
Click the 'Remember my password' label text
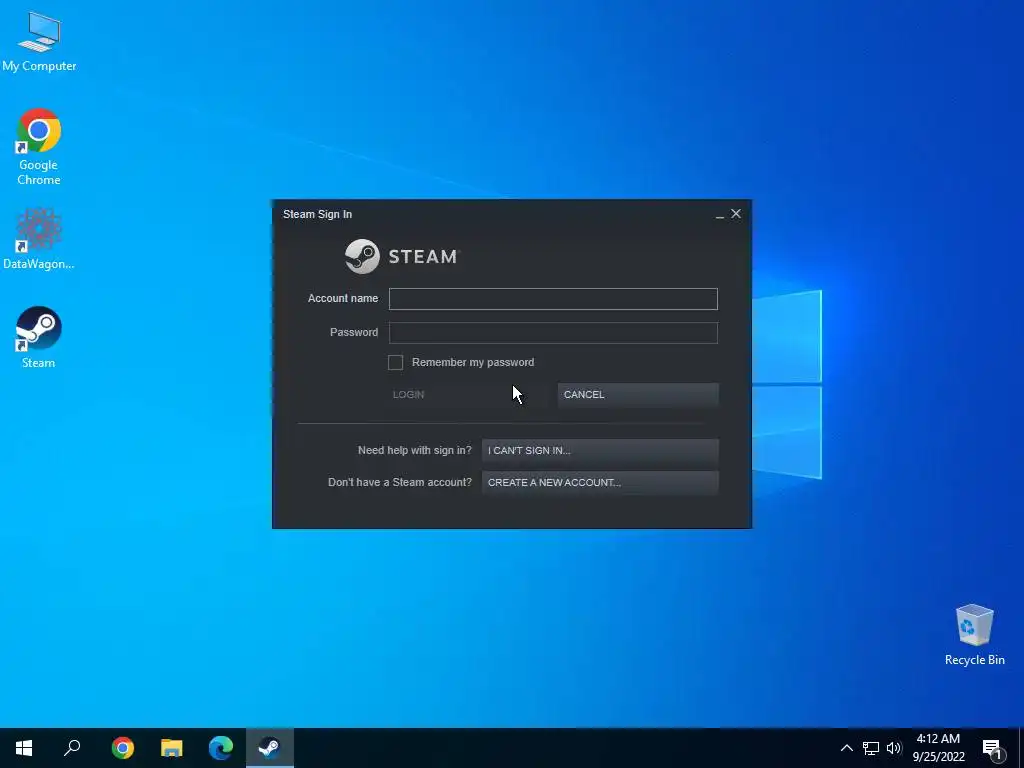point(473,362)
